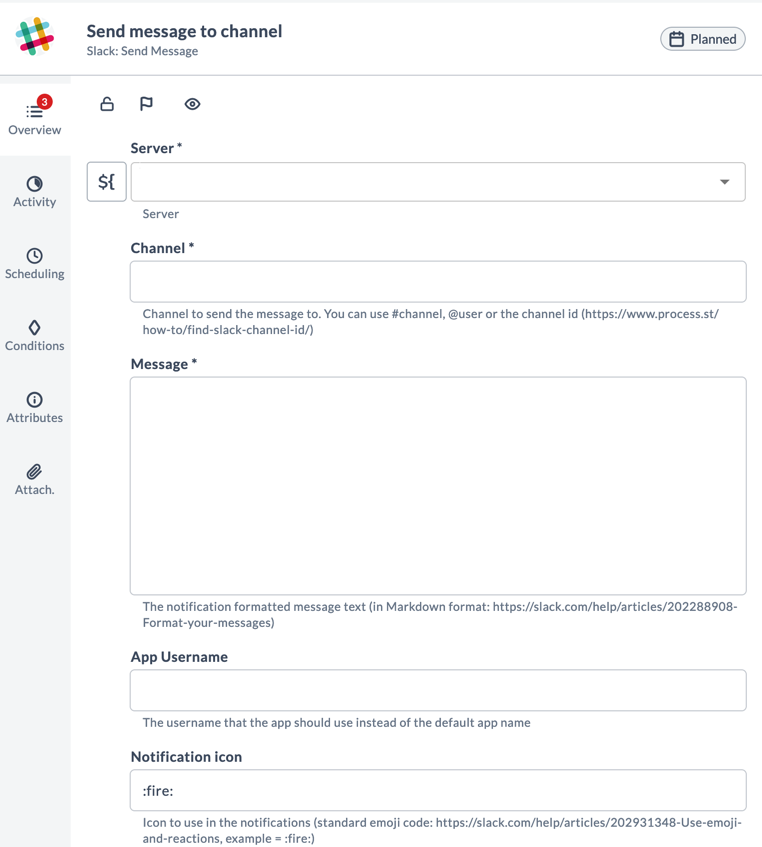Switch to the Overview tab
This screenshot has width=762, height=847.
point(34,118)
